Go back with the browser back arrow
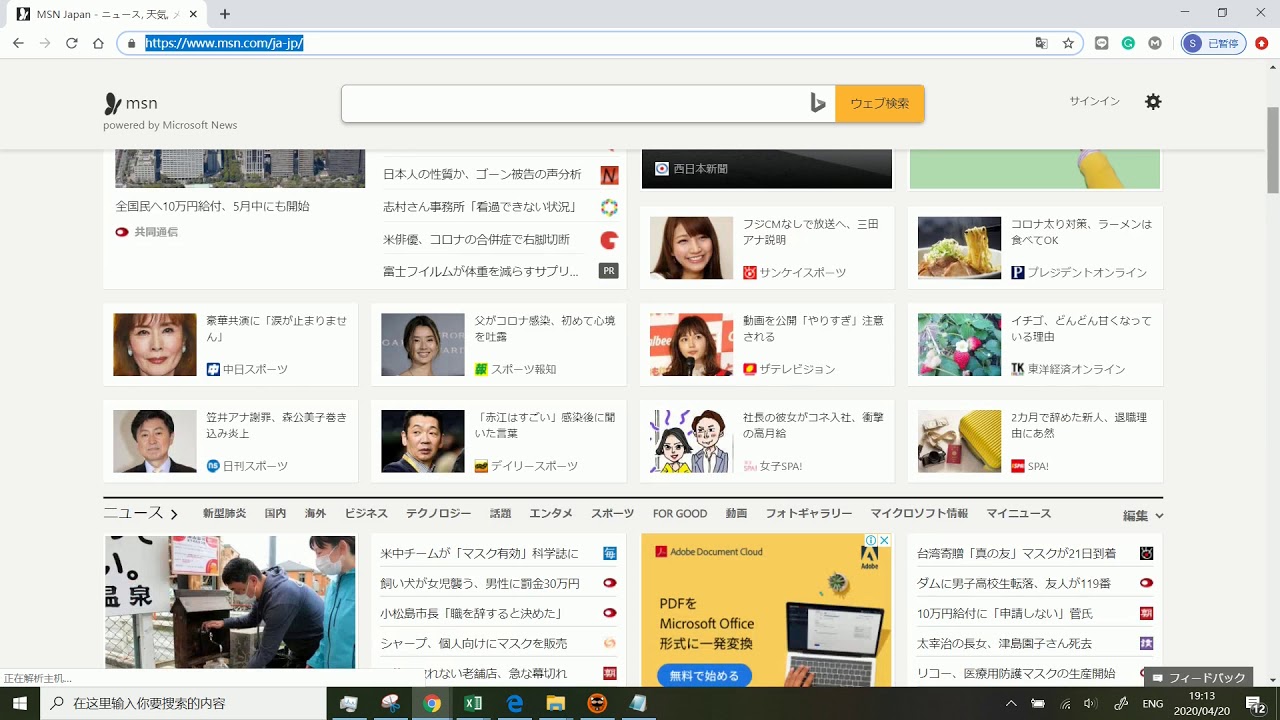Viewport: 1280px width, 720px height. point(18,43)
